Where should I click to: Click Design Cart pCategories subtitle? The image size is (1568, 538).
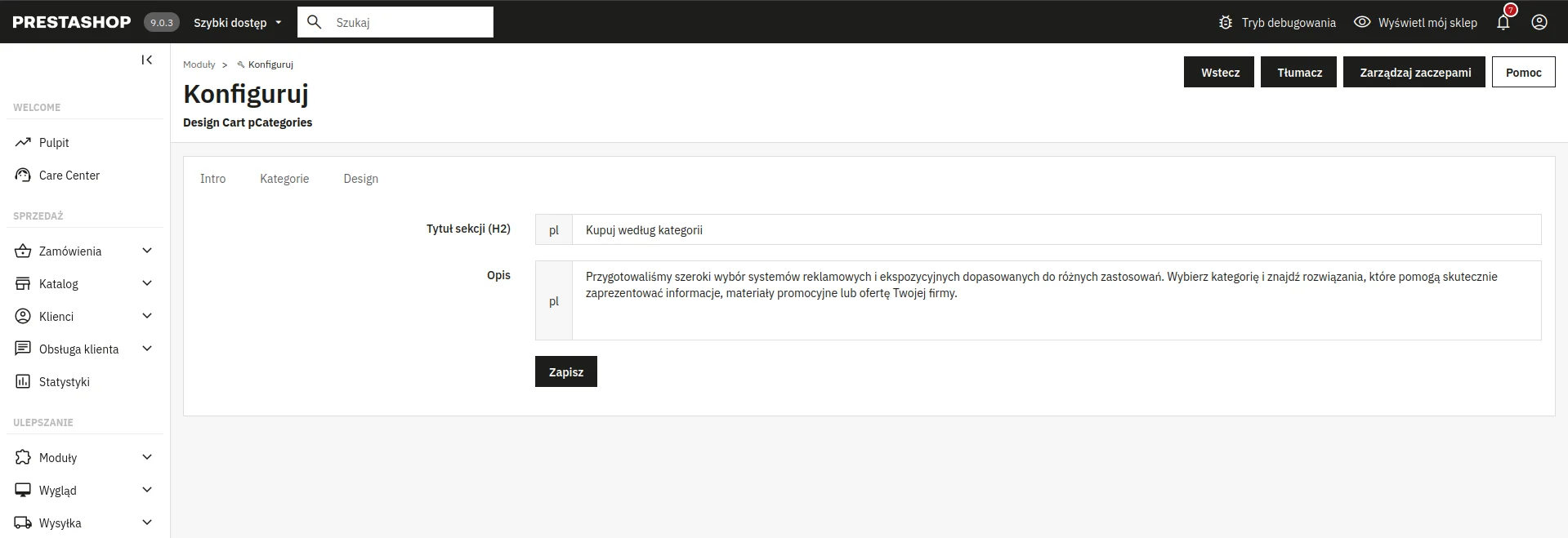pyautogui.click(x=248, y=122)
